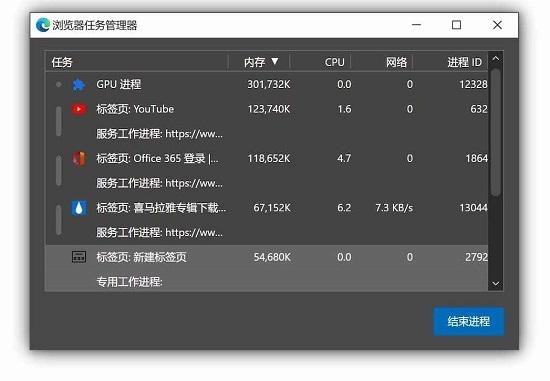Click the scrollbar down arrow
This screenshot has height=381, width=550.
(496, 283)
